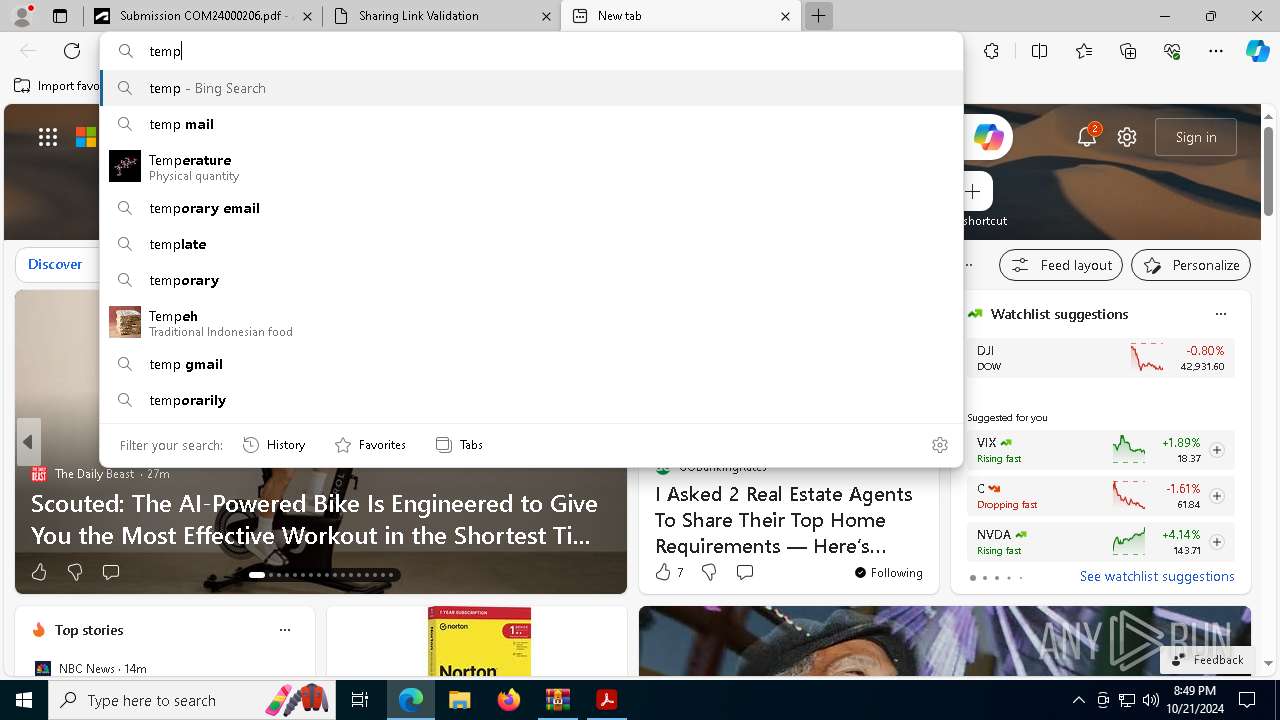
Task: Open the browser extensions icon
Action: 991,51
